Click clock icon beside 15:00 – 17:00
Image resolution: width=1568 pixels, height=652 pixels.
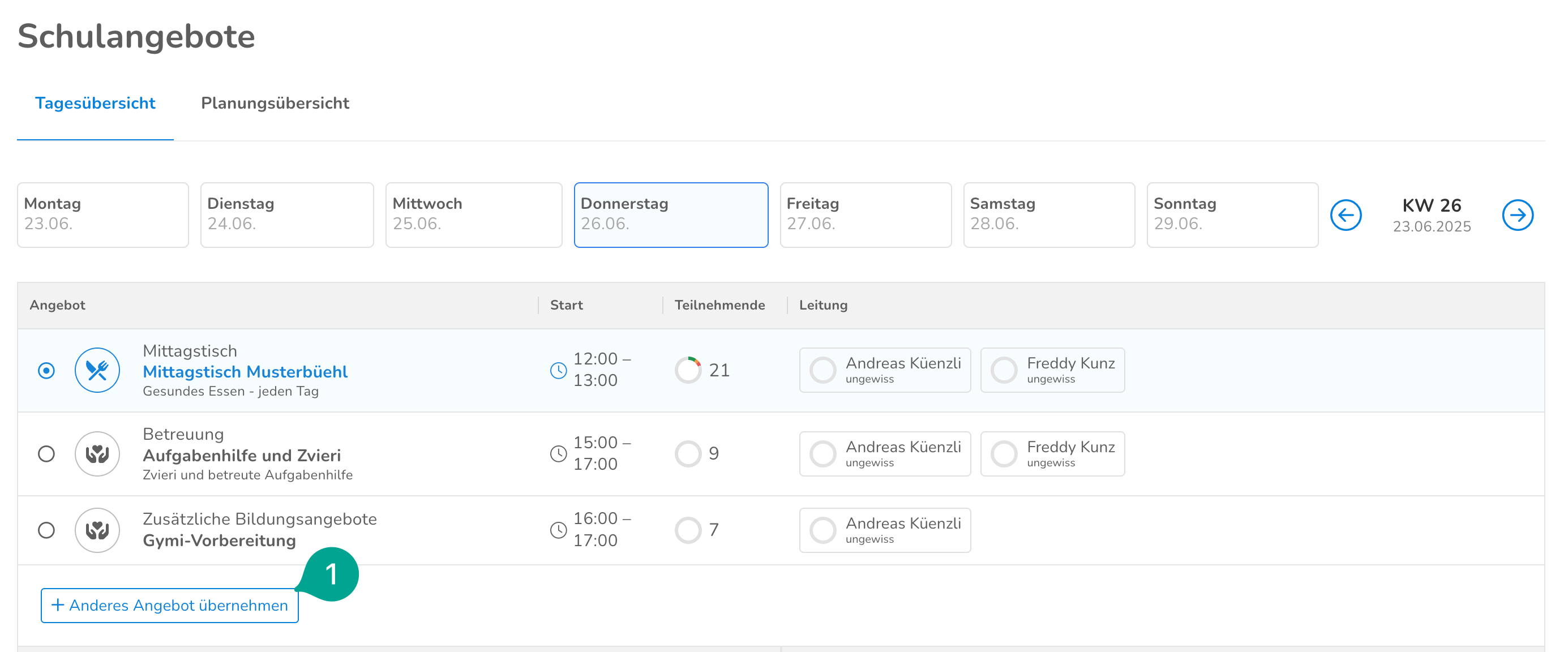click(x=558, y=453)
